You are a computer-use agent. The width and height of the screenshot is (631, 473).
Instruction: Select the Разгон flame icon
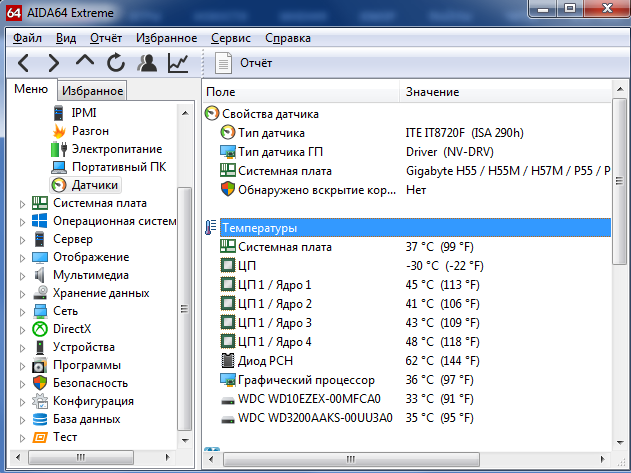[59, 131]
